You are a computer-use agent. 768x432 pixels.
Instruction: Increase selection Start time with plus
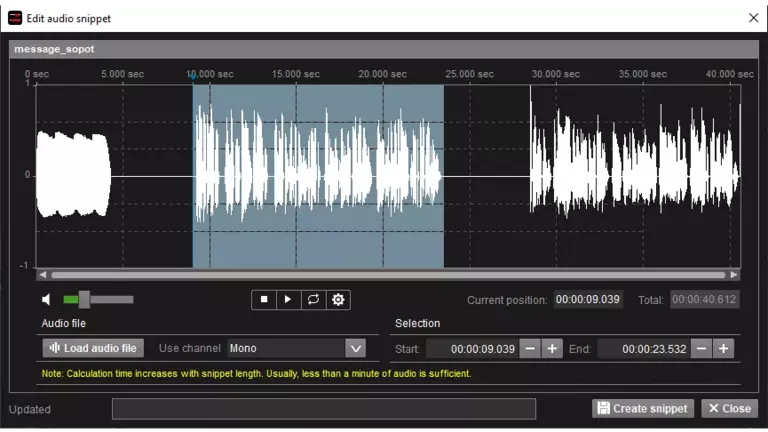pos(552,348)
